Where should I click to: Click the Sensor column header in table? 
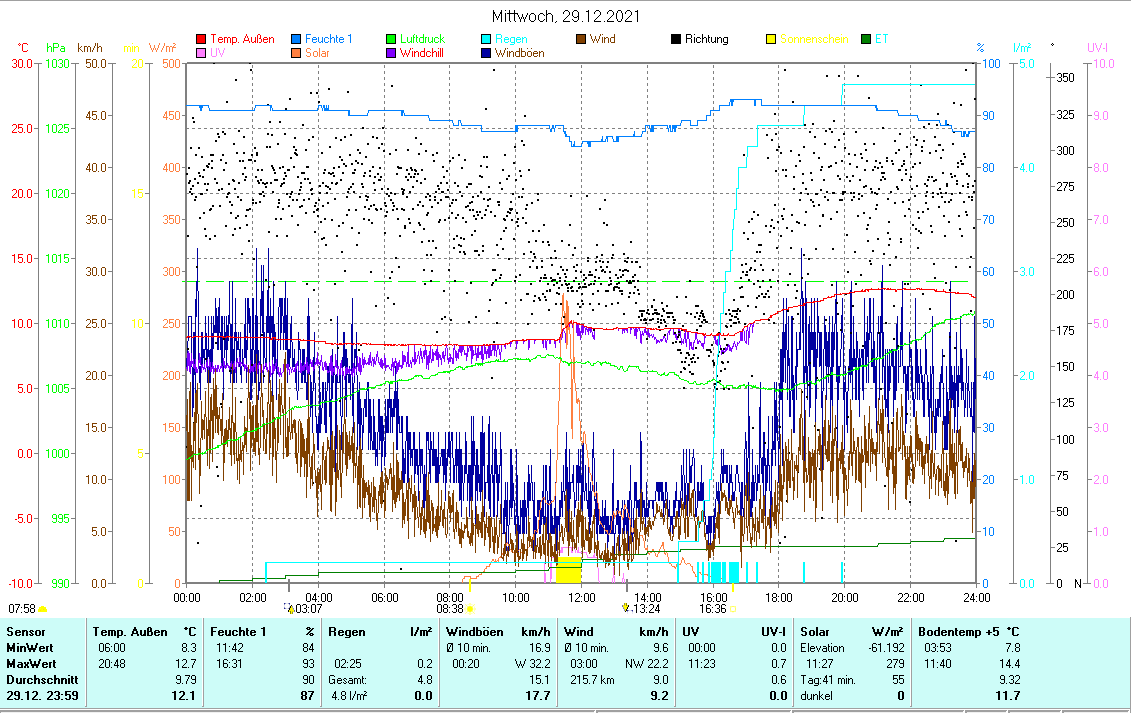click(x=26, y=632)
